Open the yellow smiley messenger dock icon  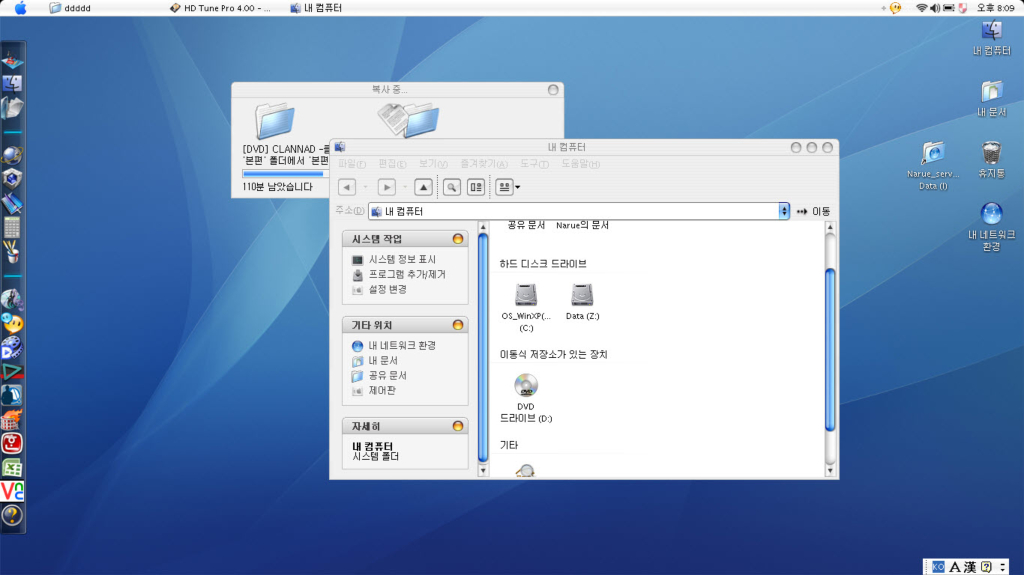(x=12, y=323)
